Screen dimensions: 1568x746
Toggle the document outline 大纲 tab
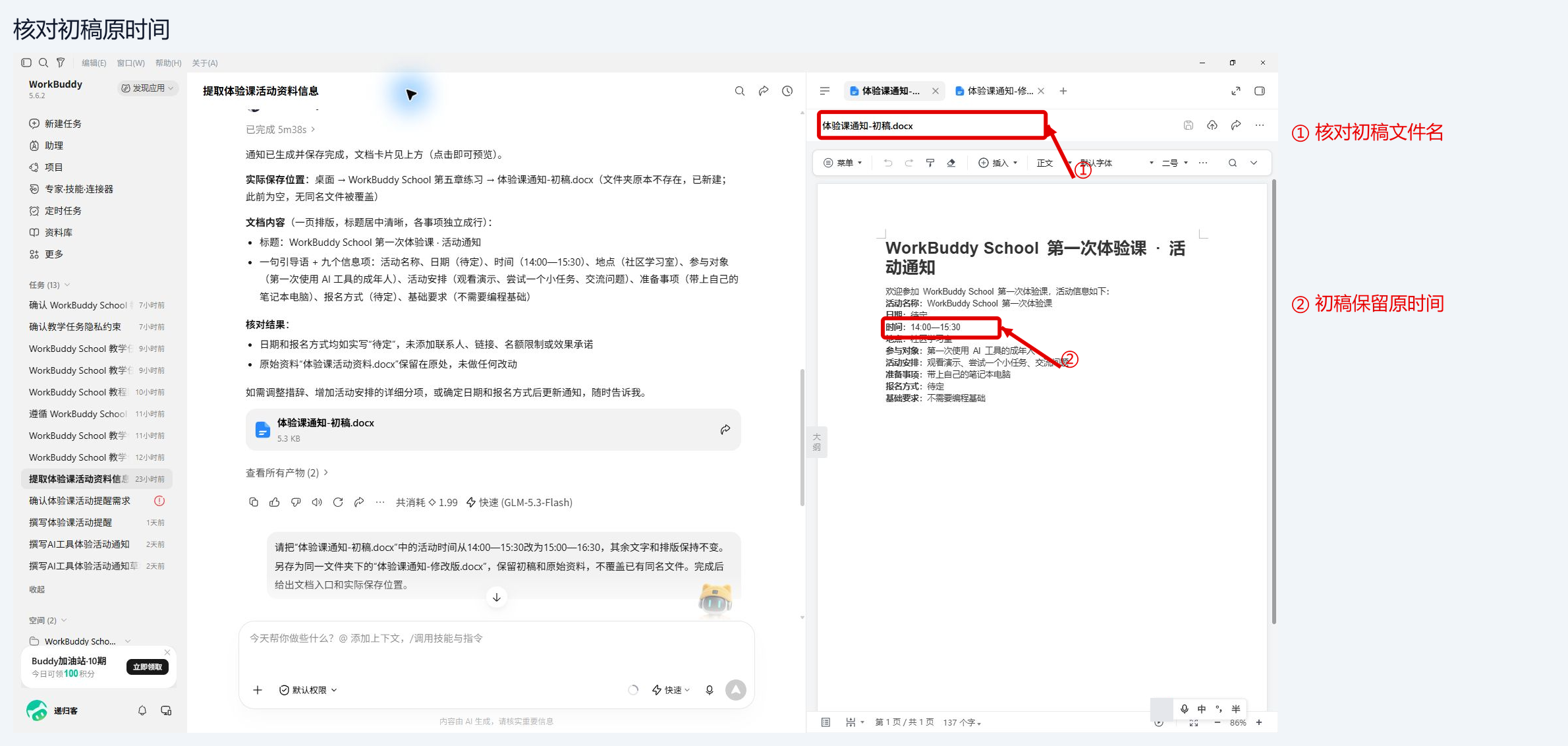[817, 442]
